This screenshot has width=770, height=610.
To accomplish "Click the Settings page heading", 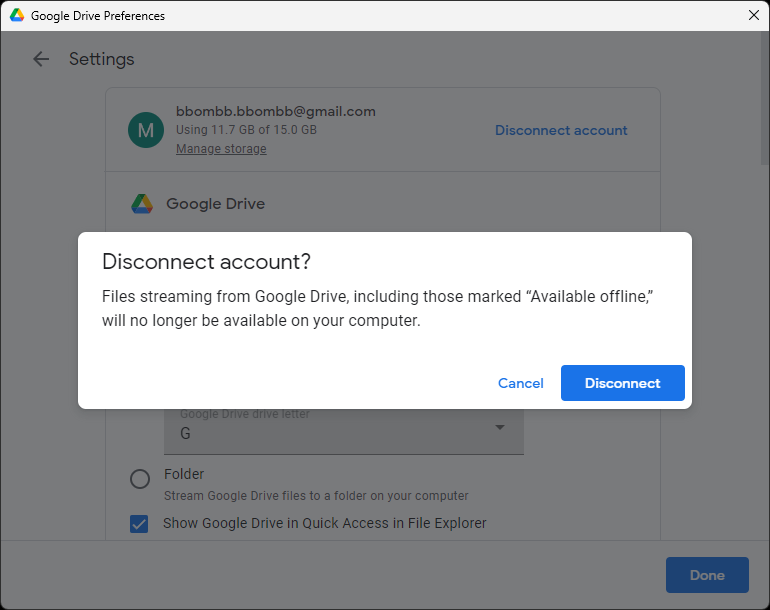I will [x=101, y=59].
